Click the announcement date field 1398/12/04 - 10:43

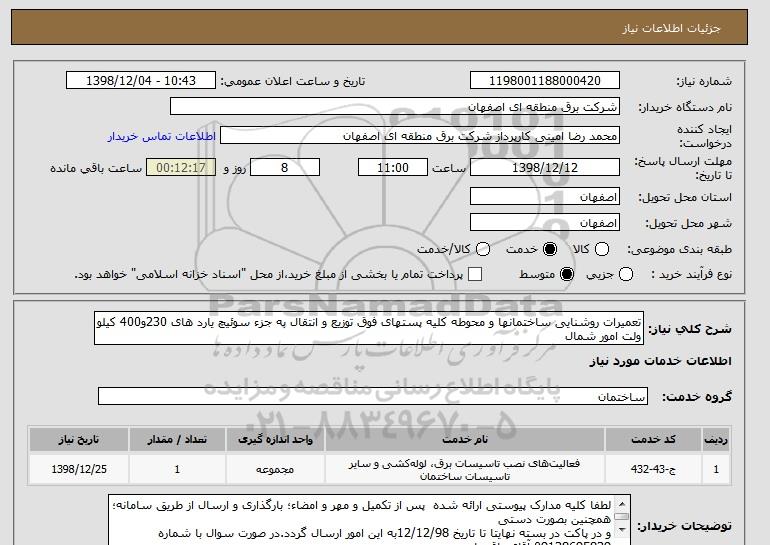click(x=141, y=81)
